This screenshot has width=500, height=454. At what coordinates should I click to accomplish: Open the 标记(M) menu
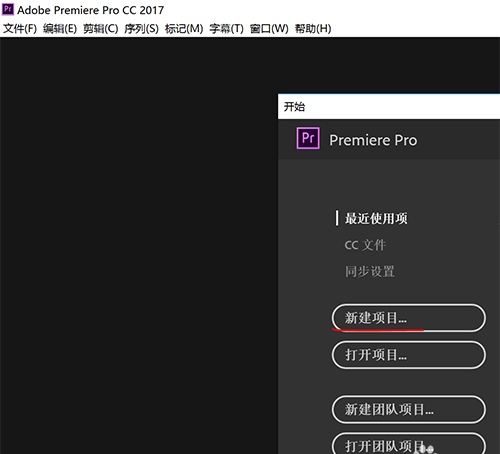(x=184, y=29)
